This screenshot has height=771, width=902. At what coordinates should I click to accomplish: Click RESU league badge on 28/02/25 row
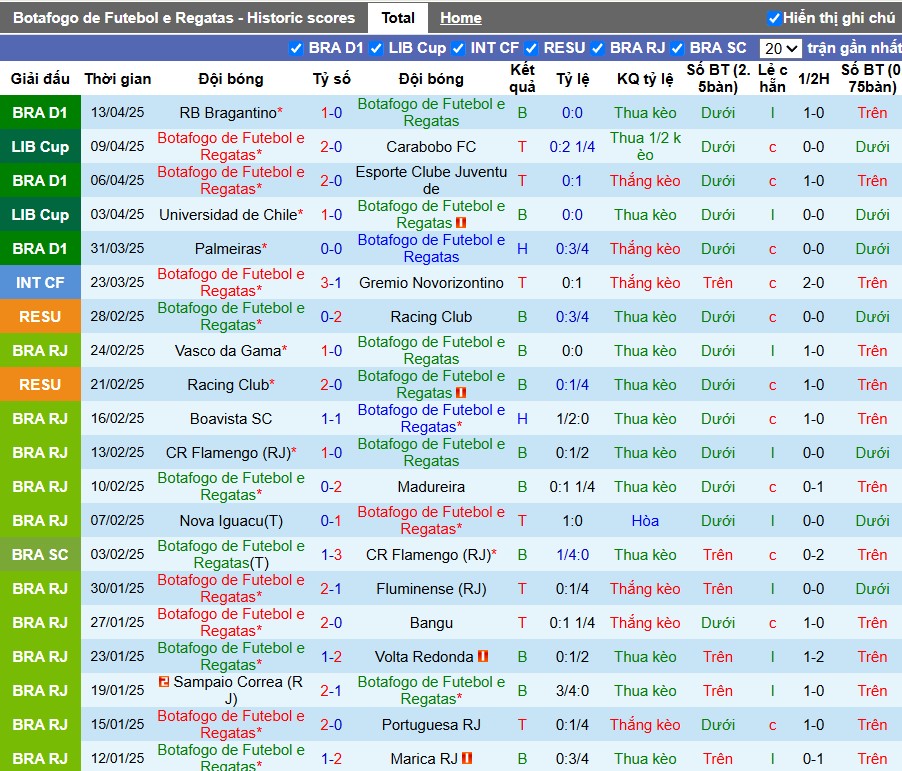point(40,316)
